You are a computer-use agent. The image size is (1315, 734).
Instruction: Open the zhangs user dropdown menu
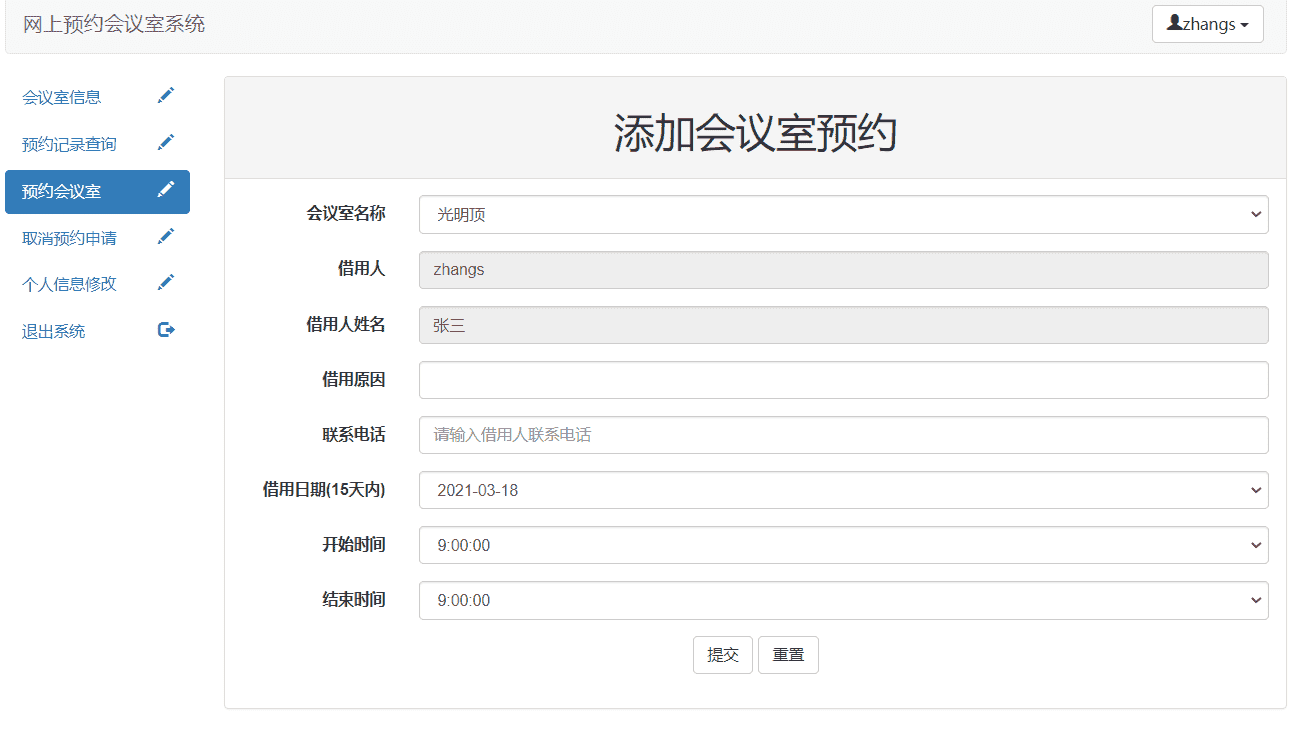pos(1207,24)
